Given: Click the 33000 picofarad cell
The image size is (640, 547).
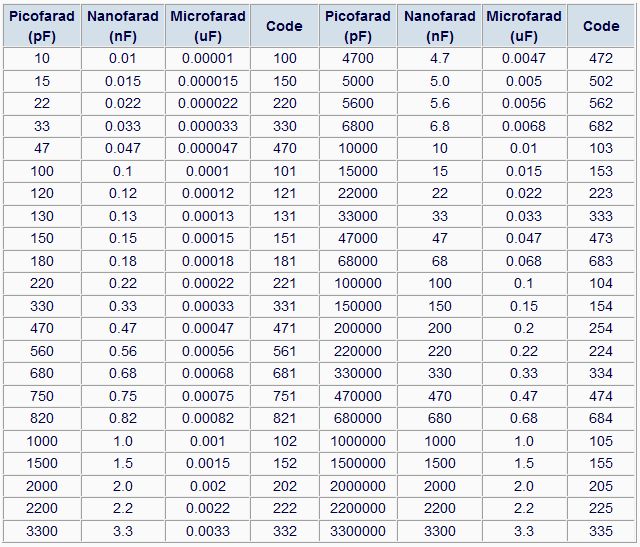Looking at the screenshot, I should tap(358, 216).
